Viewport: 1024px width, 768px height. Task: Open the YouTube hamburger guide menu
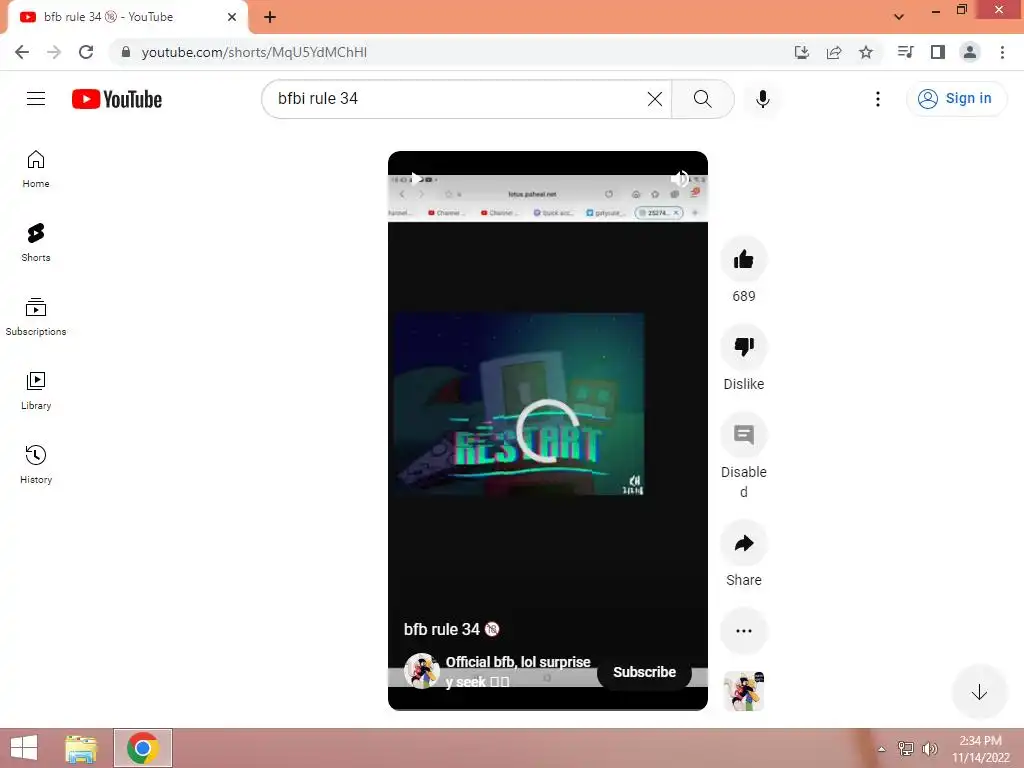pyautogui.click(x=36, y=99)
